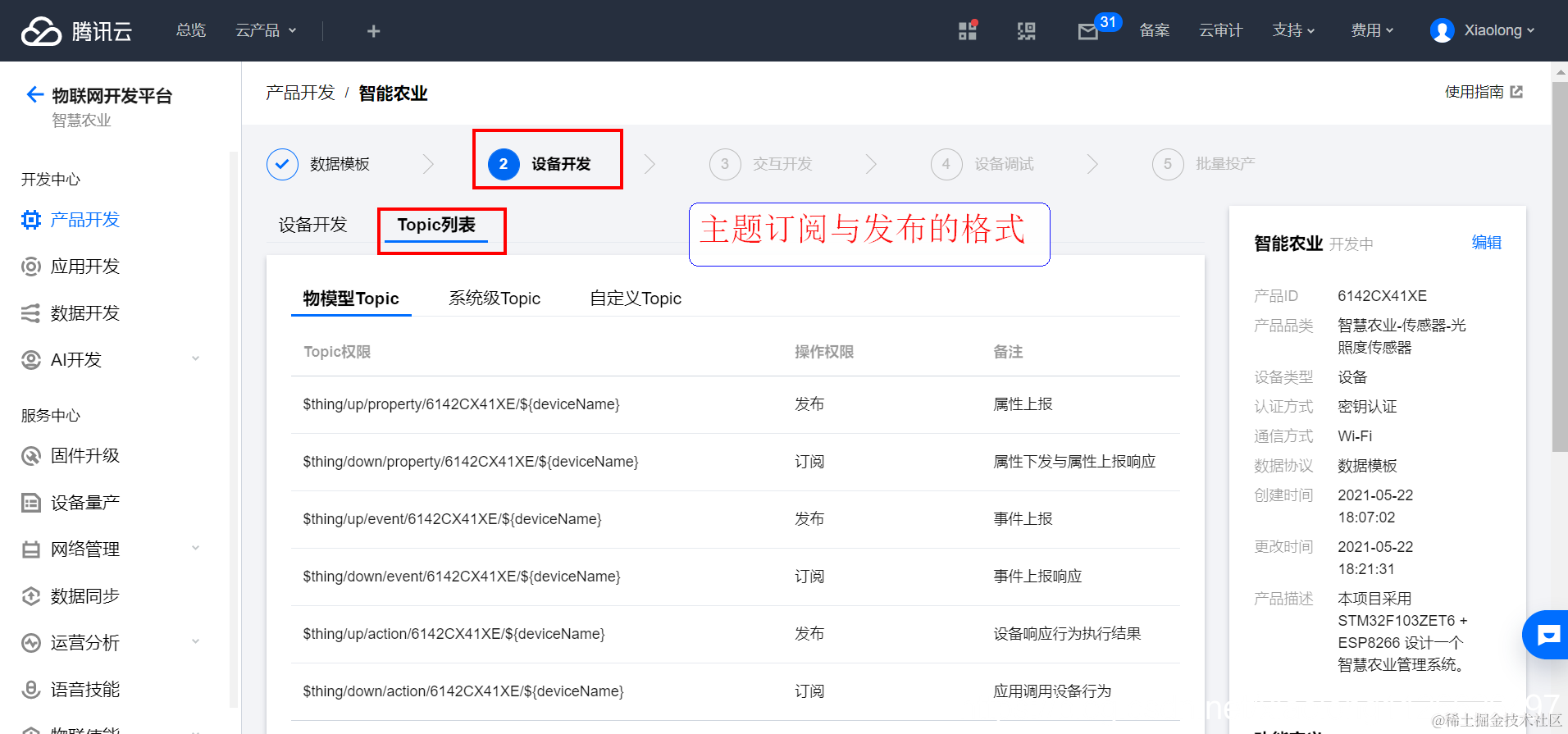Image resolution: width=1568 pixels, height=734 pixels.
Task: Click the 数据开发 sidebar icon
Action: (x=31, y=313)
